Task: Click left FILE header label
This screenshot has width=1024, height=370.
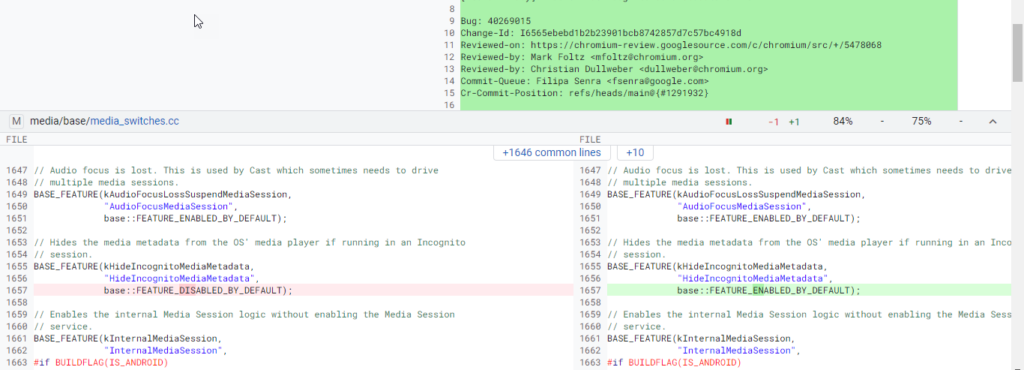Action: tap(16, 139)
